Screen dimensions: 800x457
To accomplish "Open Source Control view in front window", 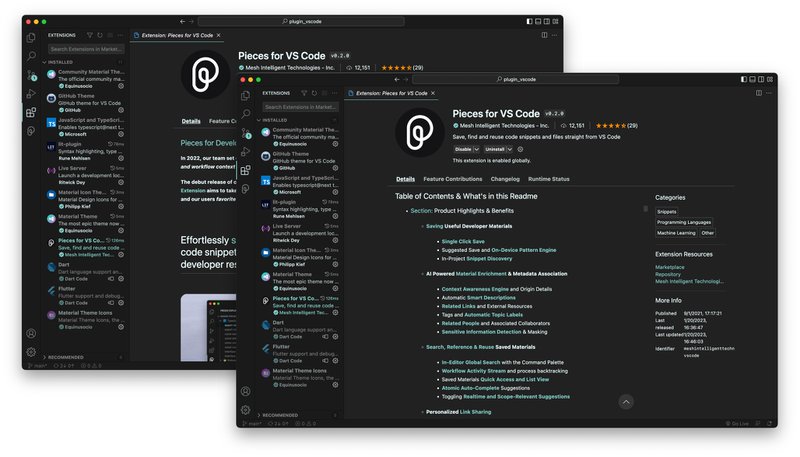I will [246, 133].
